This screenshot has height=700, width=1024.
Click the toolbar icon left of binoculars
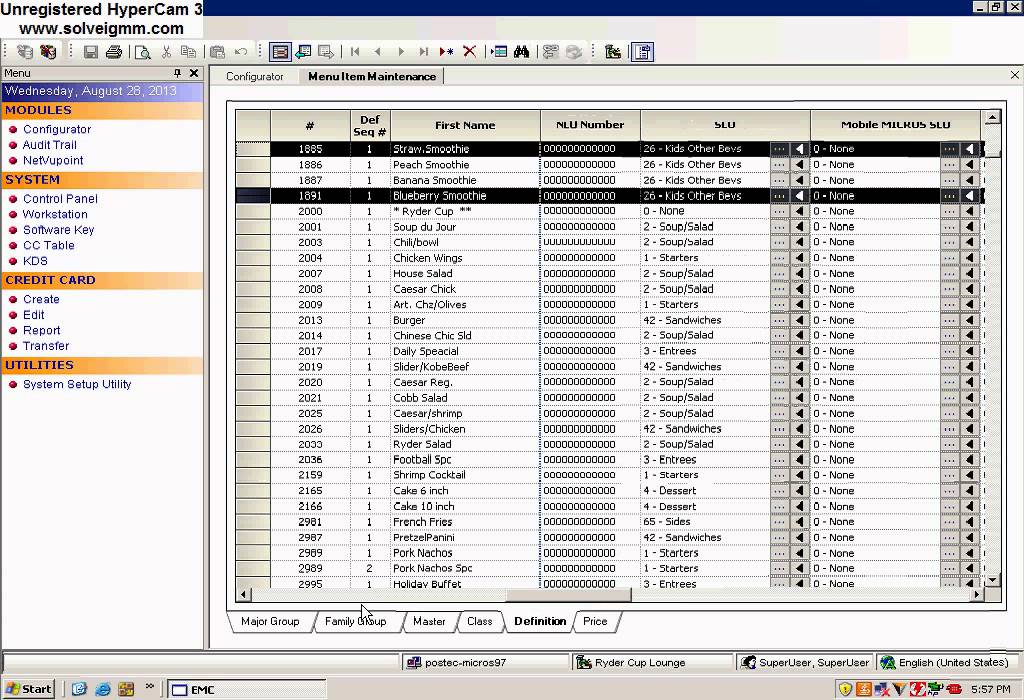[x=499, y=52]
